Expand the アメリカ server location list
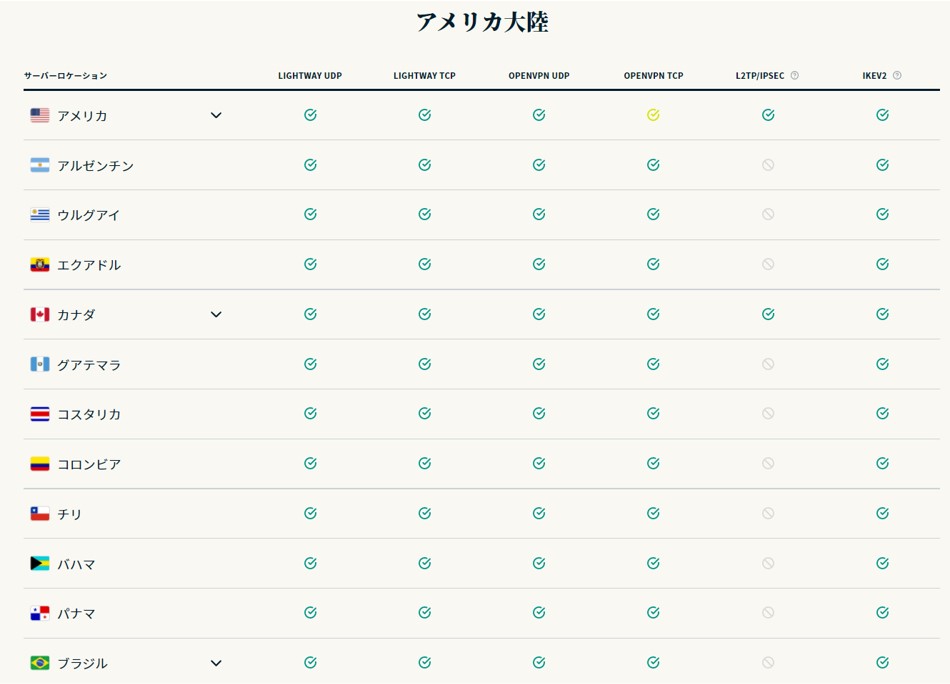 pyautogui.click(x=216, y=115)
